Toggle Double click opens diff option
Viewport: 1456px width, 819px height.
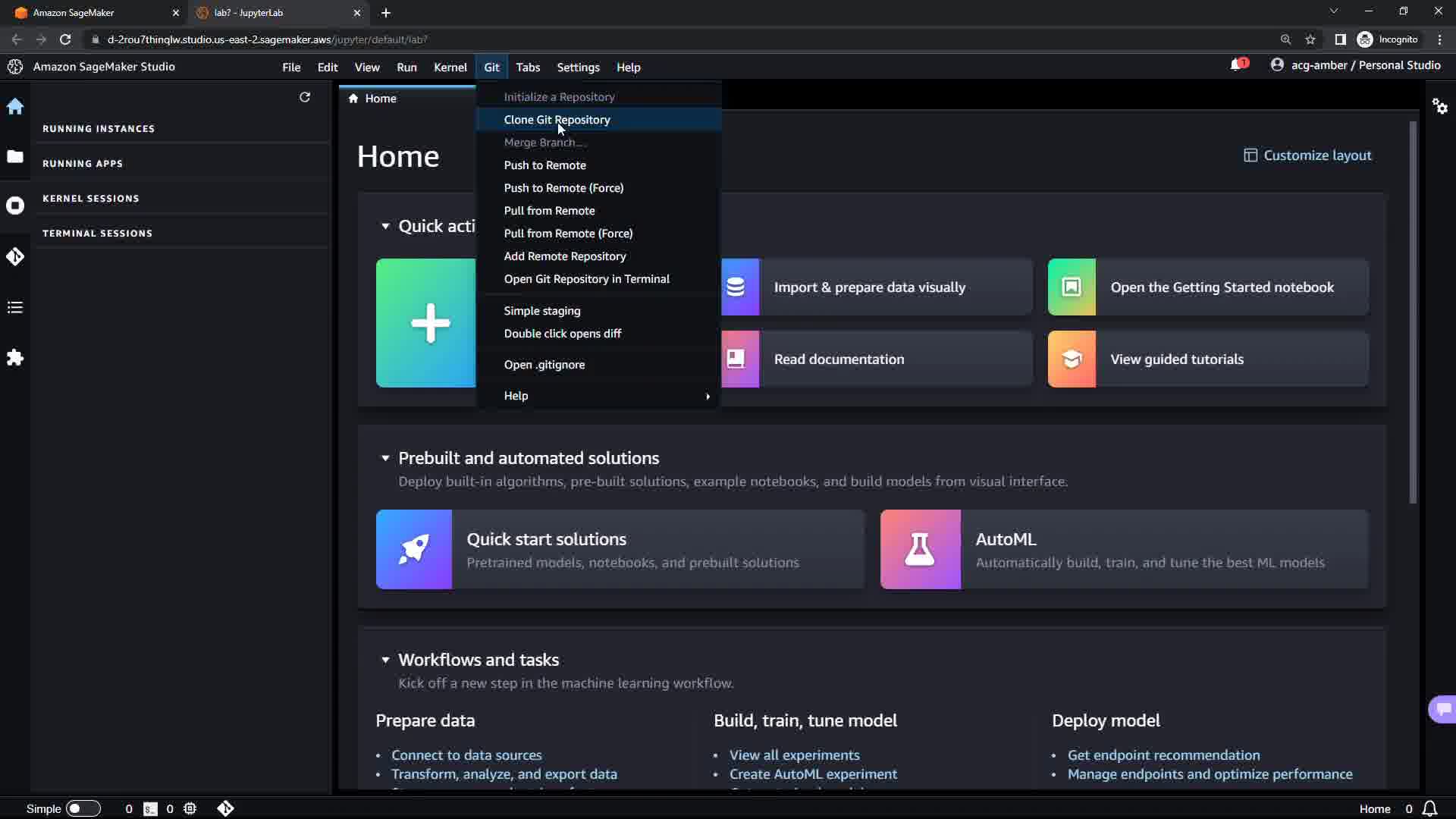pos(563,334)
